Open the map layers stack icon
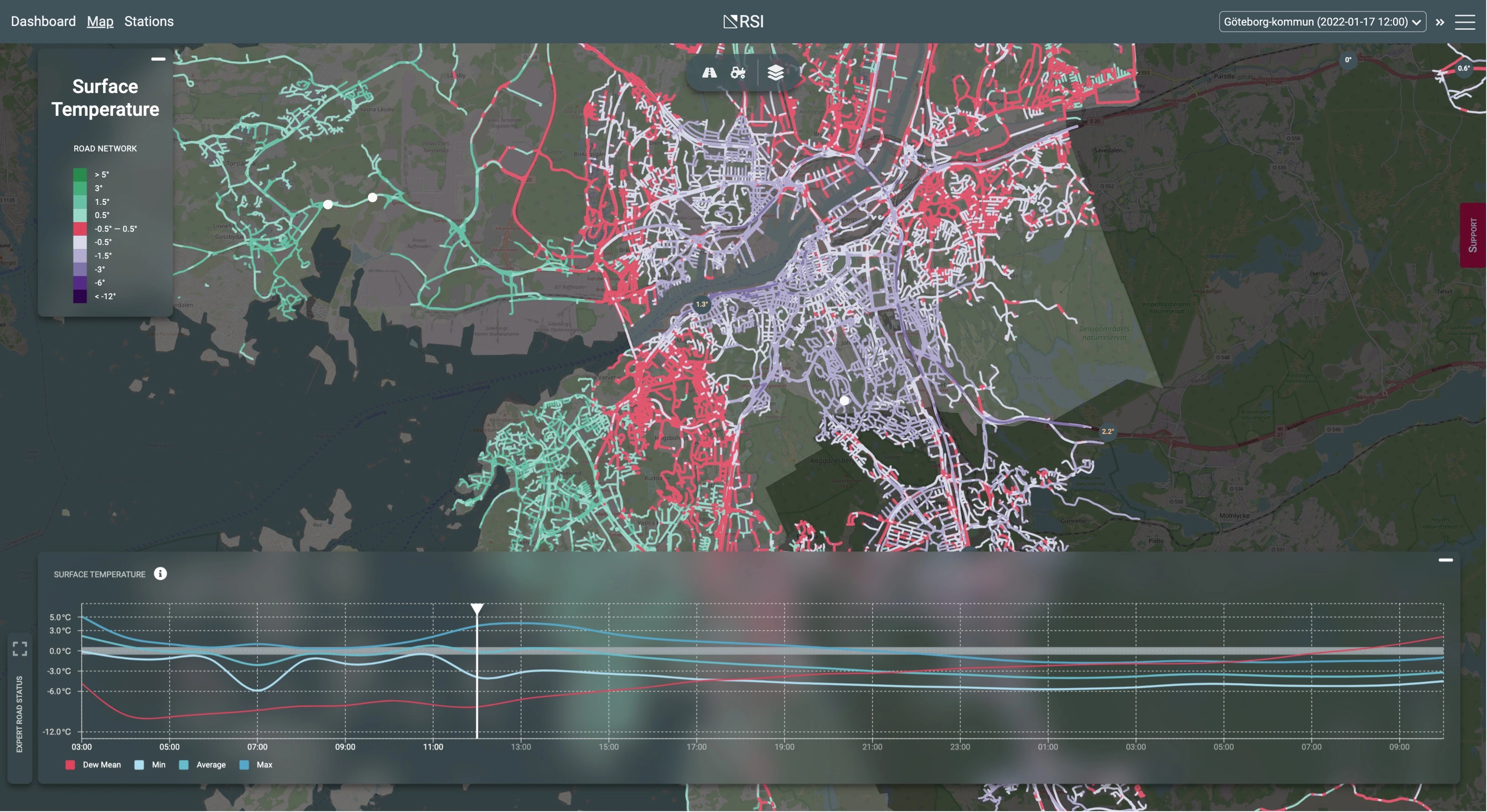The height and width of the screenshot is (812, 1487). tap(775, 72)
